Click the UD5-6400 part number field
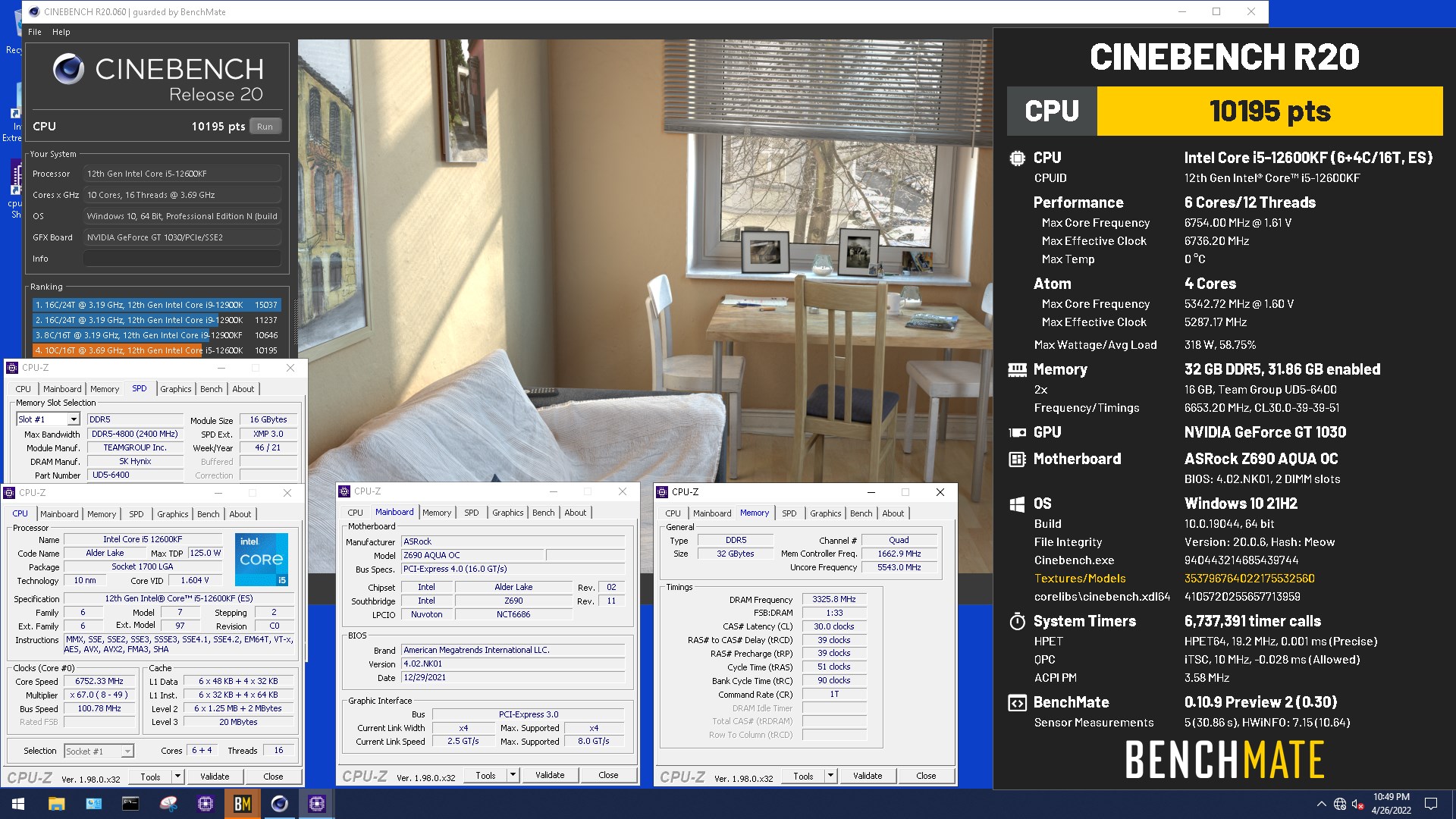This screenshot has height=819, width=1456. 135,475
